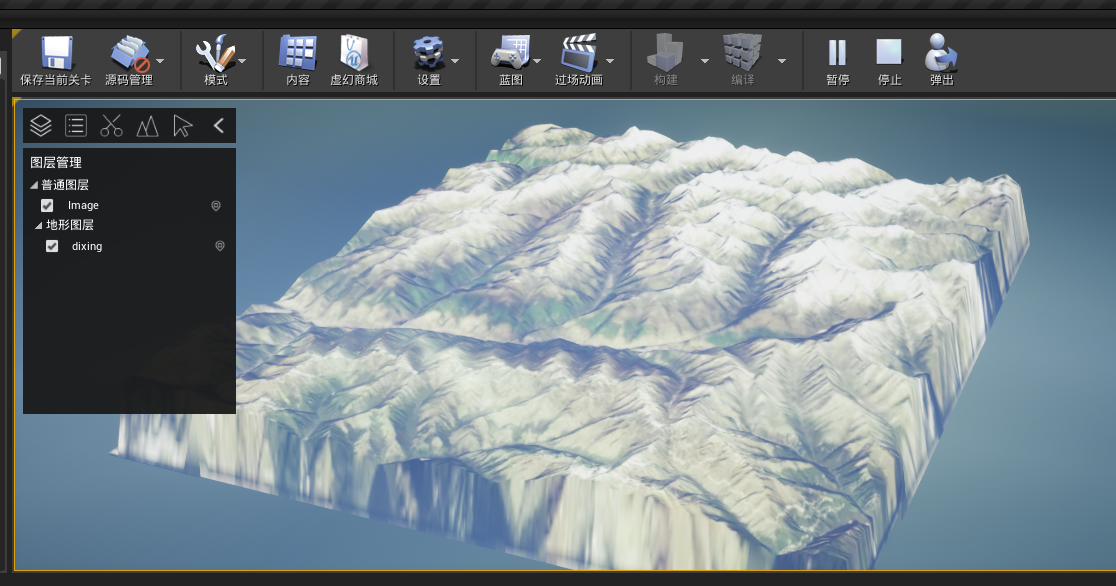The height and width of the screenshot is (586, 1116).
Task: Select the list view panel icon
Action: [75, 126]
